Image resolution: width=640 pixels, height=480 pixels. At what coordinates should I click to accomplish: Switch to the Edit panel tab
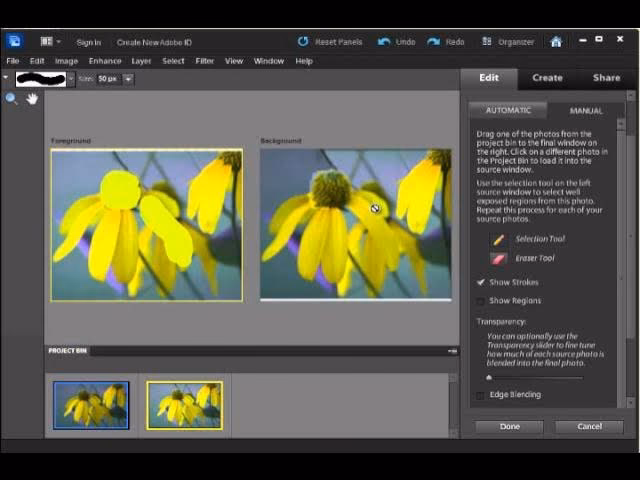[489, 78]
